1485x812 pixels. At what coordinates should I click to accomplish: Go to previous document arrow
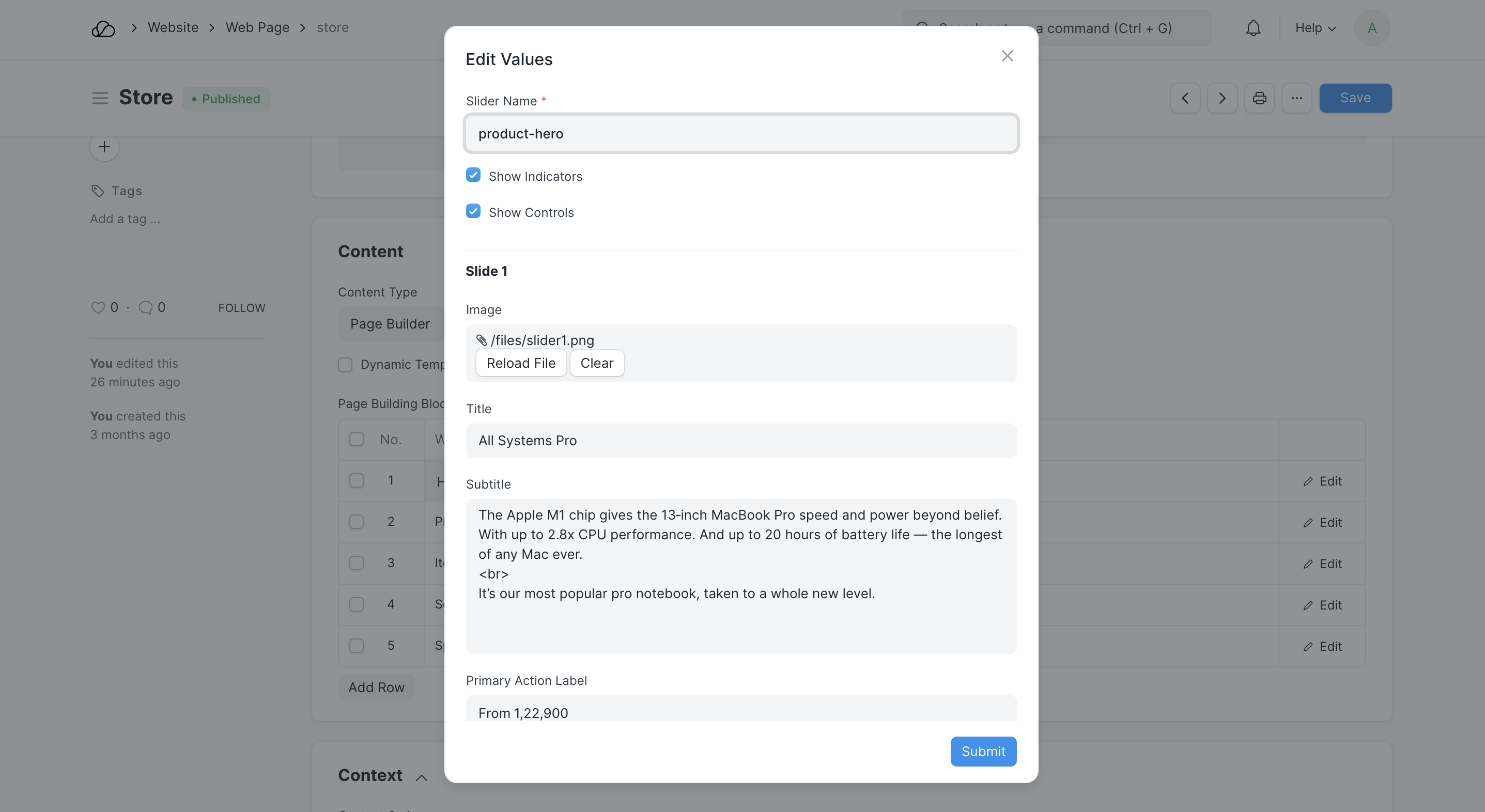point(1185,98)
